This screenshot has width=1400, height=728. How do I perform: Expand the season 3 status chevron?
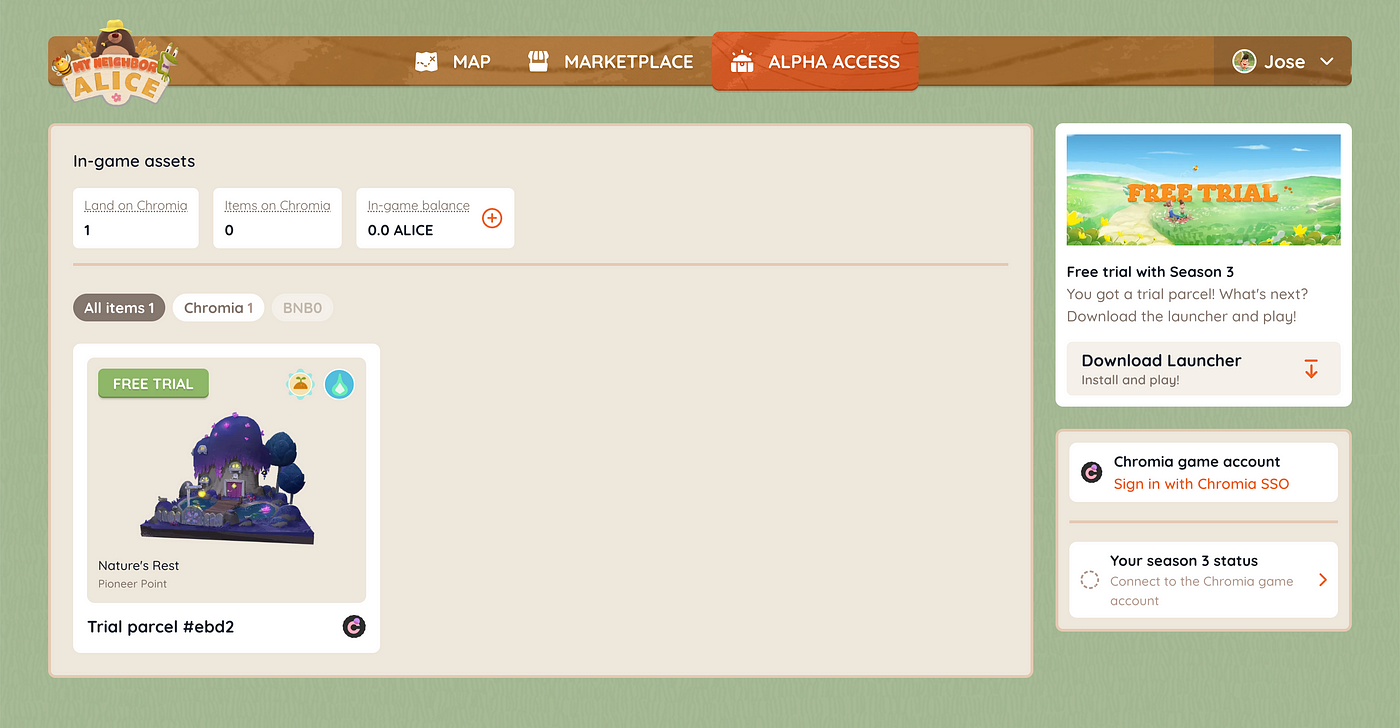click(1323, 580)
